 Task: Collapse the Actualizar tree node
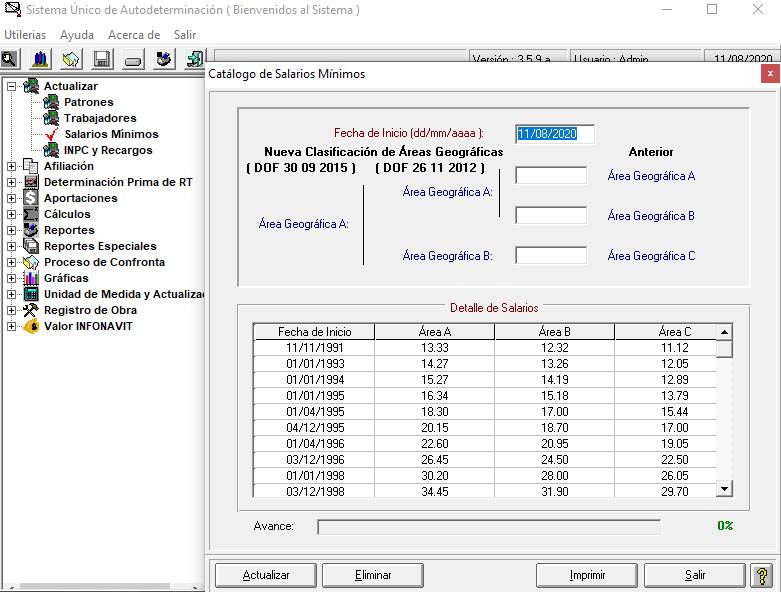click(x=11, y=86)
